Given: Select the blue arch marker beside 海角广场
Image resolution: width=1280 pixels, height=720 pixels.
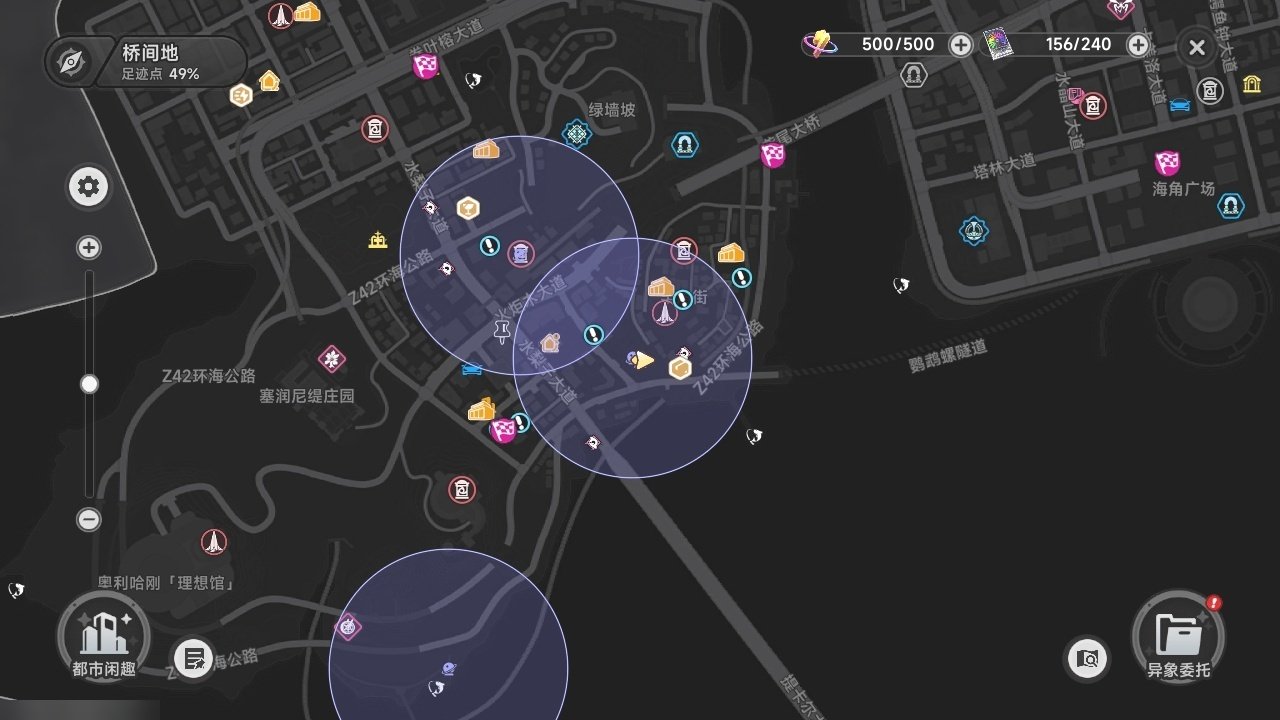Looking at the screenshot, I should pyautogui.click(x=1231, y=206).
